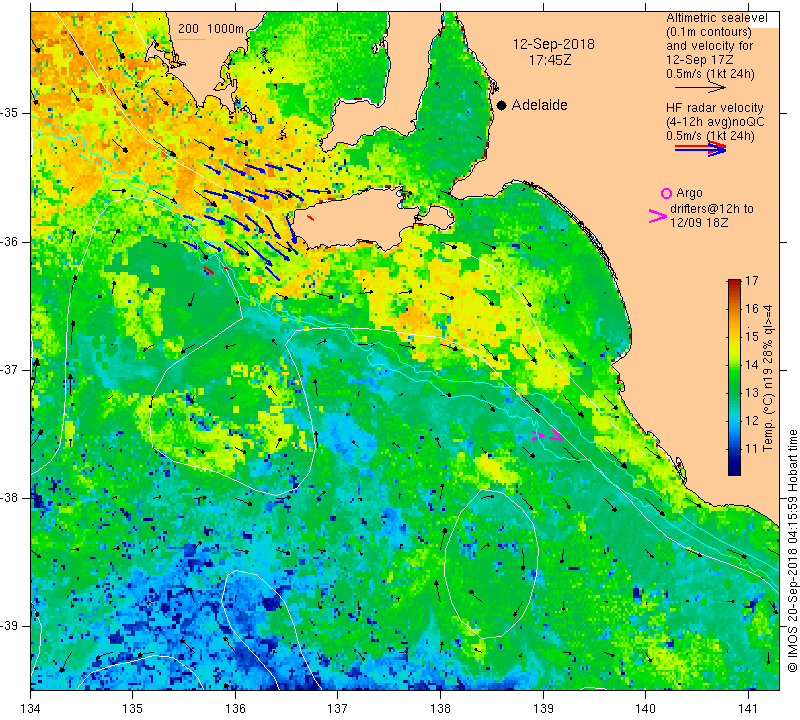
Task: Click the 12/09 18Z legend text
Action: tap(698, 223)
